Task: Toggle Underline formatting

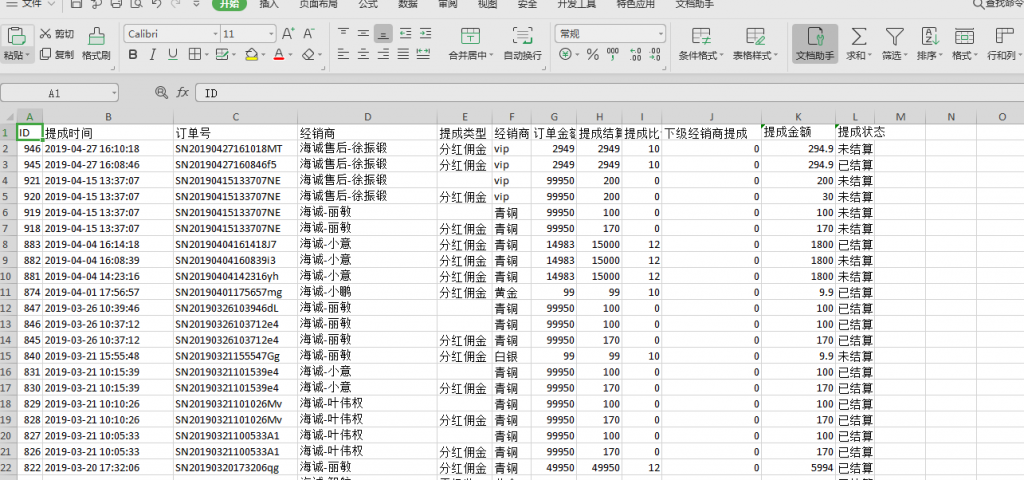Action: (x=172, y=54)
